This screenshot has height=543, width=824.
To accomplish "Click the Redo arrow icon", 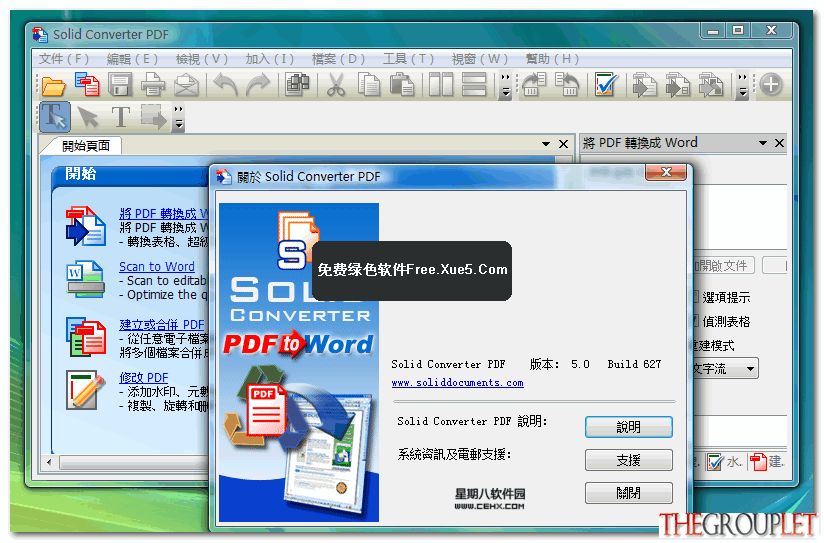I will point(258,85).
